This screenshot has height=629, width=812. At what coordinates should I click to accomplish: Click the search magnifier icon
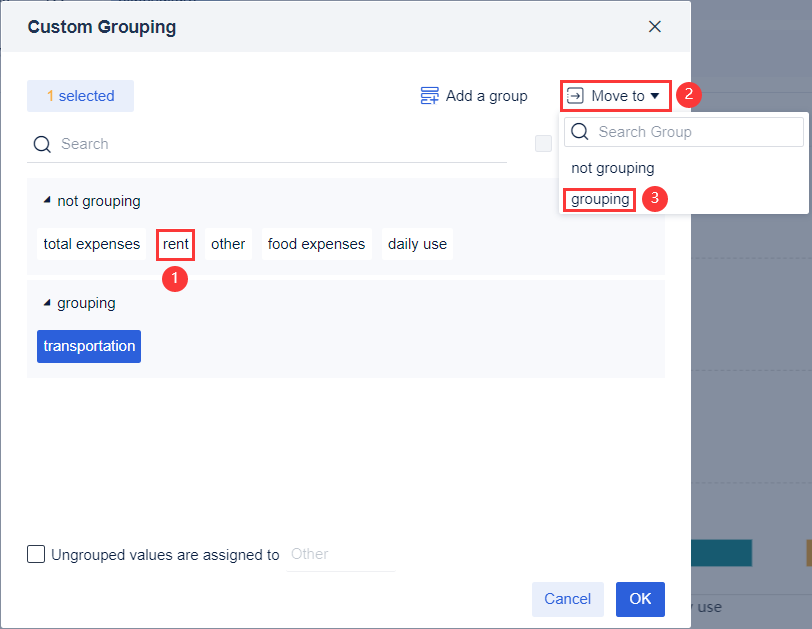pyautogui.click(x=42, y=144)
